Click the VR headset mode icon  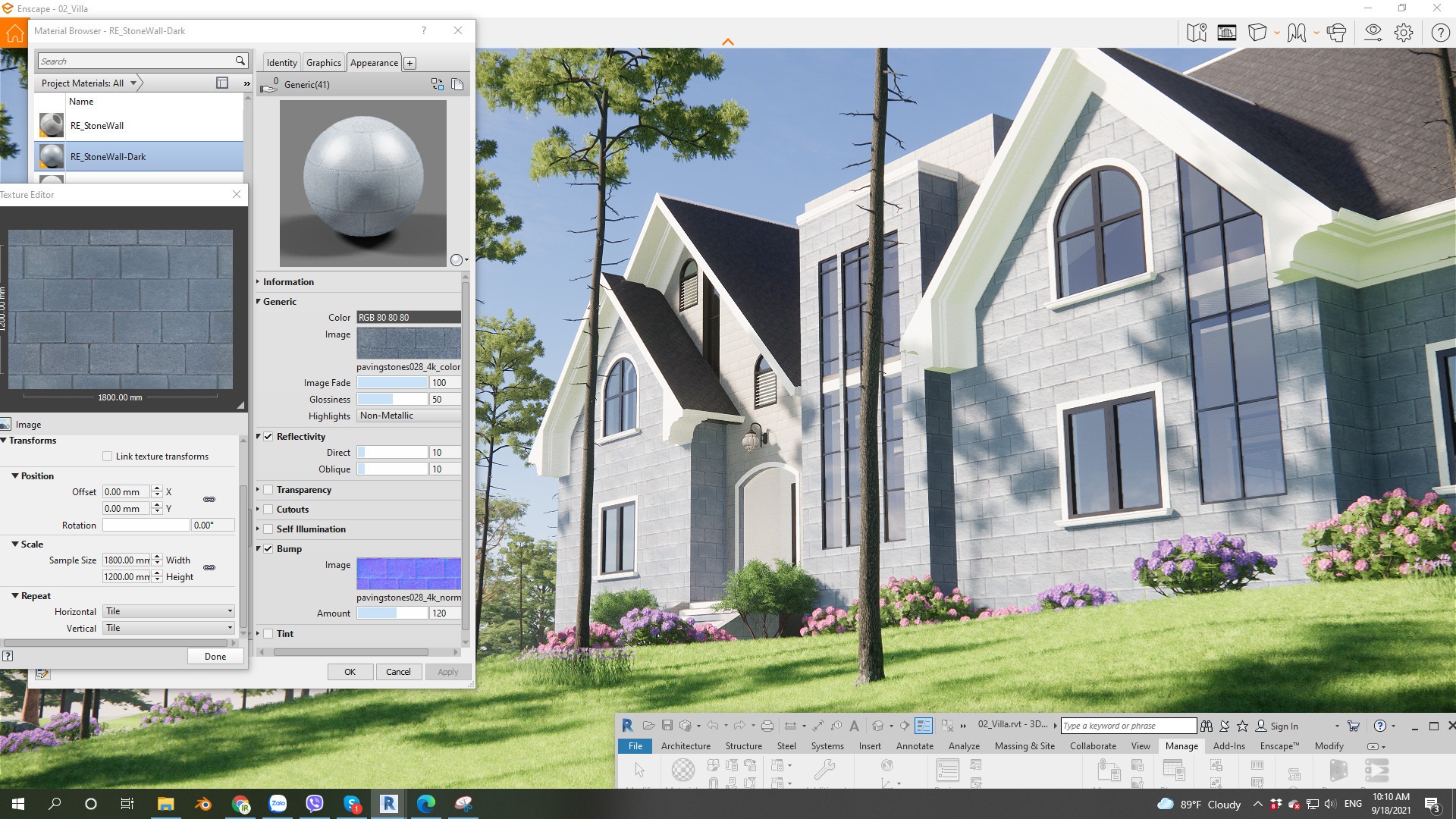[x=1336, y=33]
